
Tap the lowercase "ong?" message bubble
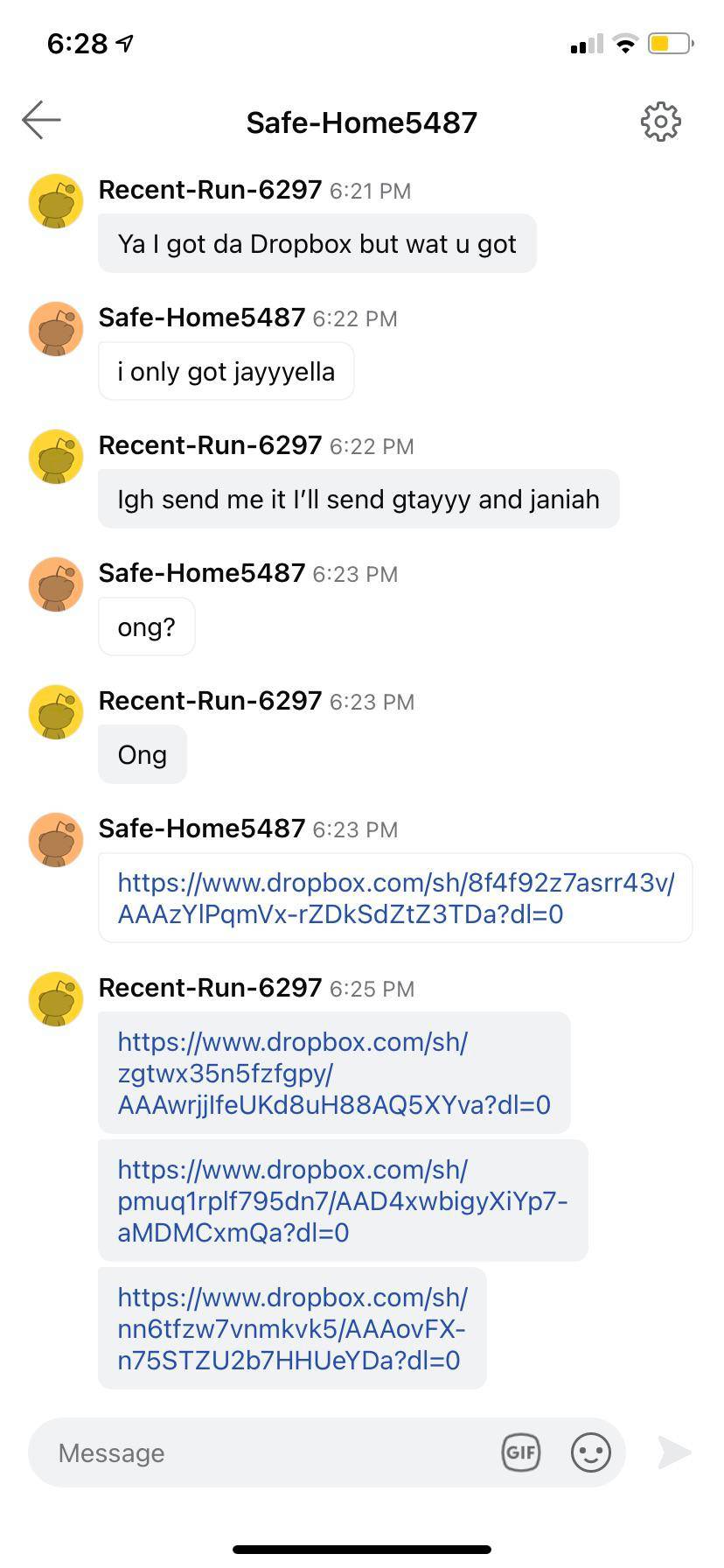(x=146, y=627)
